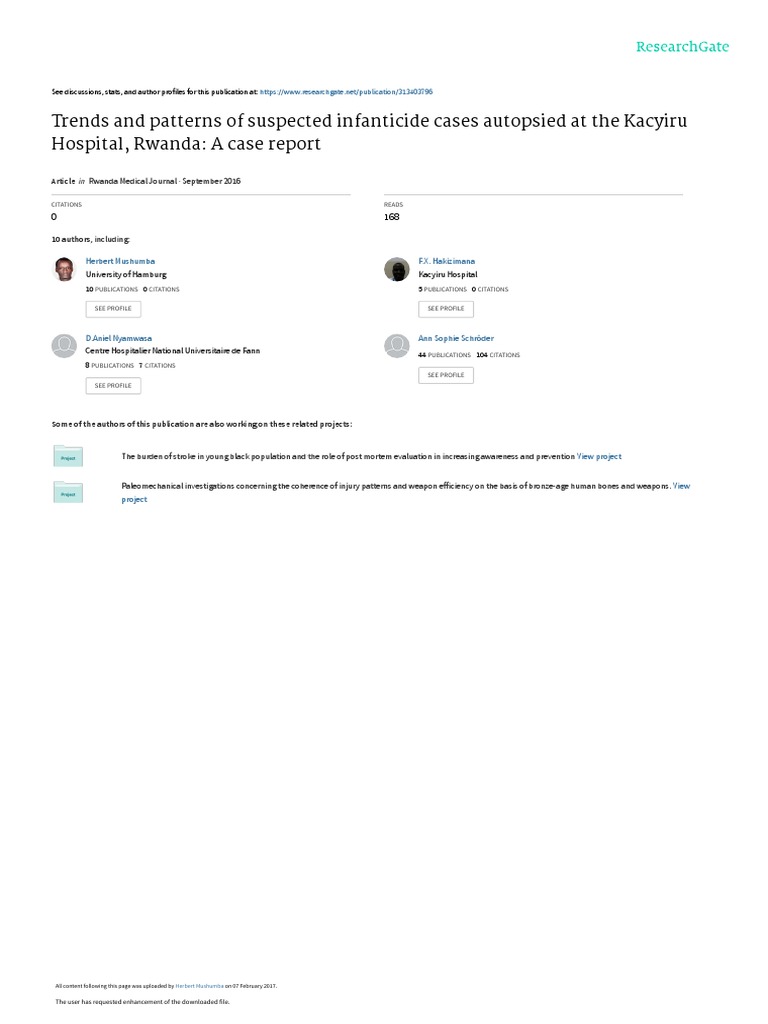Viewport: 768px width, 1024px height.
Task: Click Ann Sophie Schröder's avatar placeholder icon
Action: pos(396,346)
